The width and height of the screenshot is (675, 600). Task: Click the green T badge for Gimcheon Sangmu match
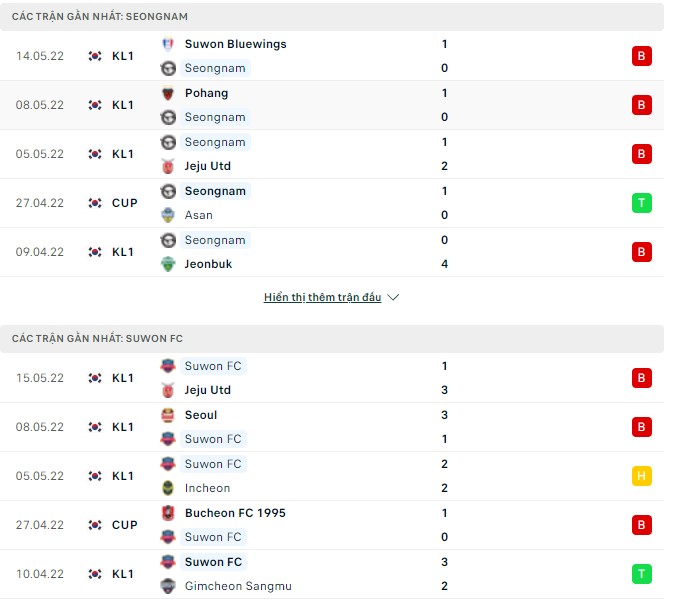641,574
